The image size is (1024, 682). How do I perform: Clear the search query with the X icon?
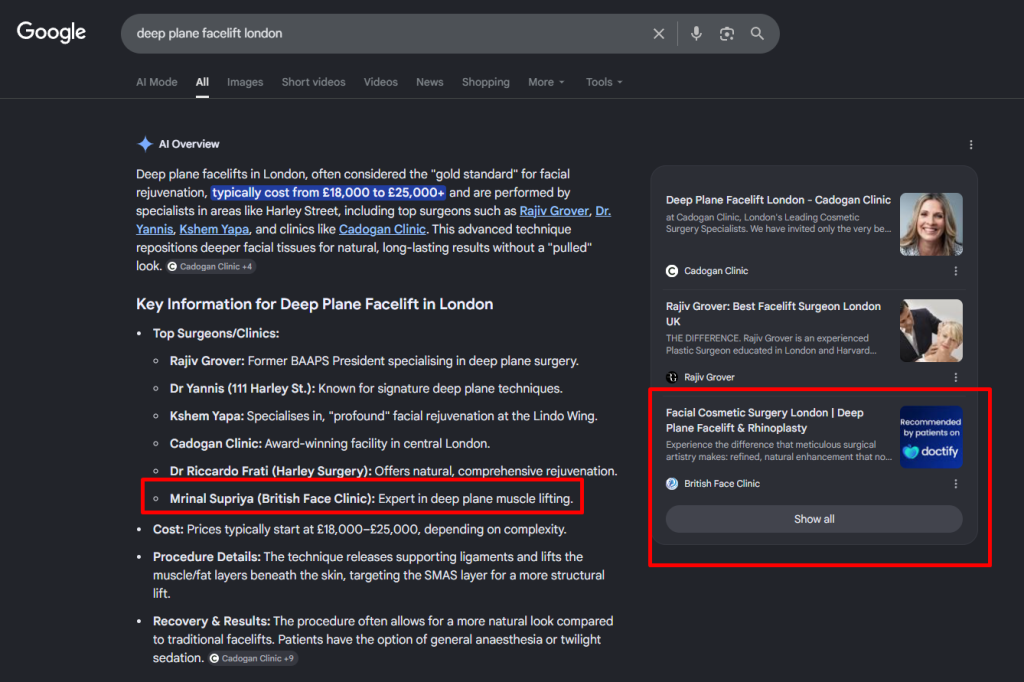pos(658,33)
